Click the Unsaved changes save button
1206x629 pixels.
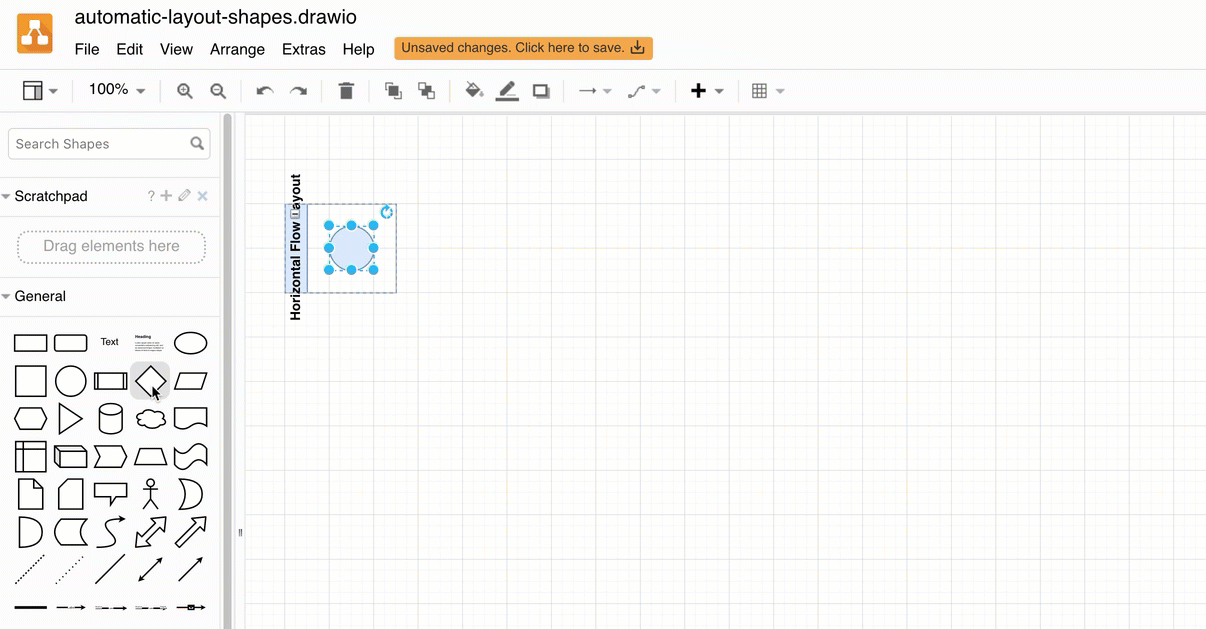point(523,47)
